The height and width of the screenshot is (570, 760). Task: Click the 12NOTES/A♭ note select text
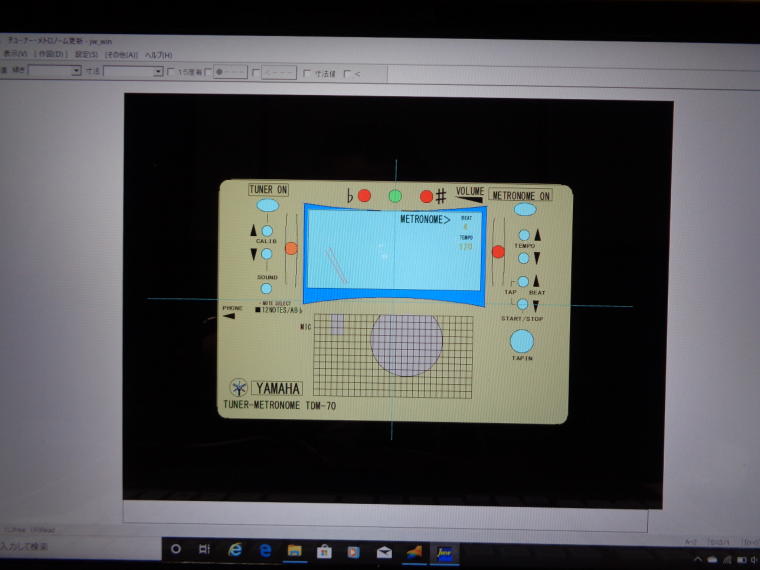click(x=279, y=310)
